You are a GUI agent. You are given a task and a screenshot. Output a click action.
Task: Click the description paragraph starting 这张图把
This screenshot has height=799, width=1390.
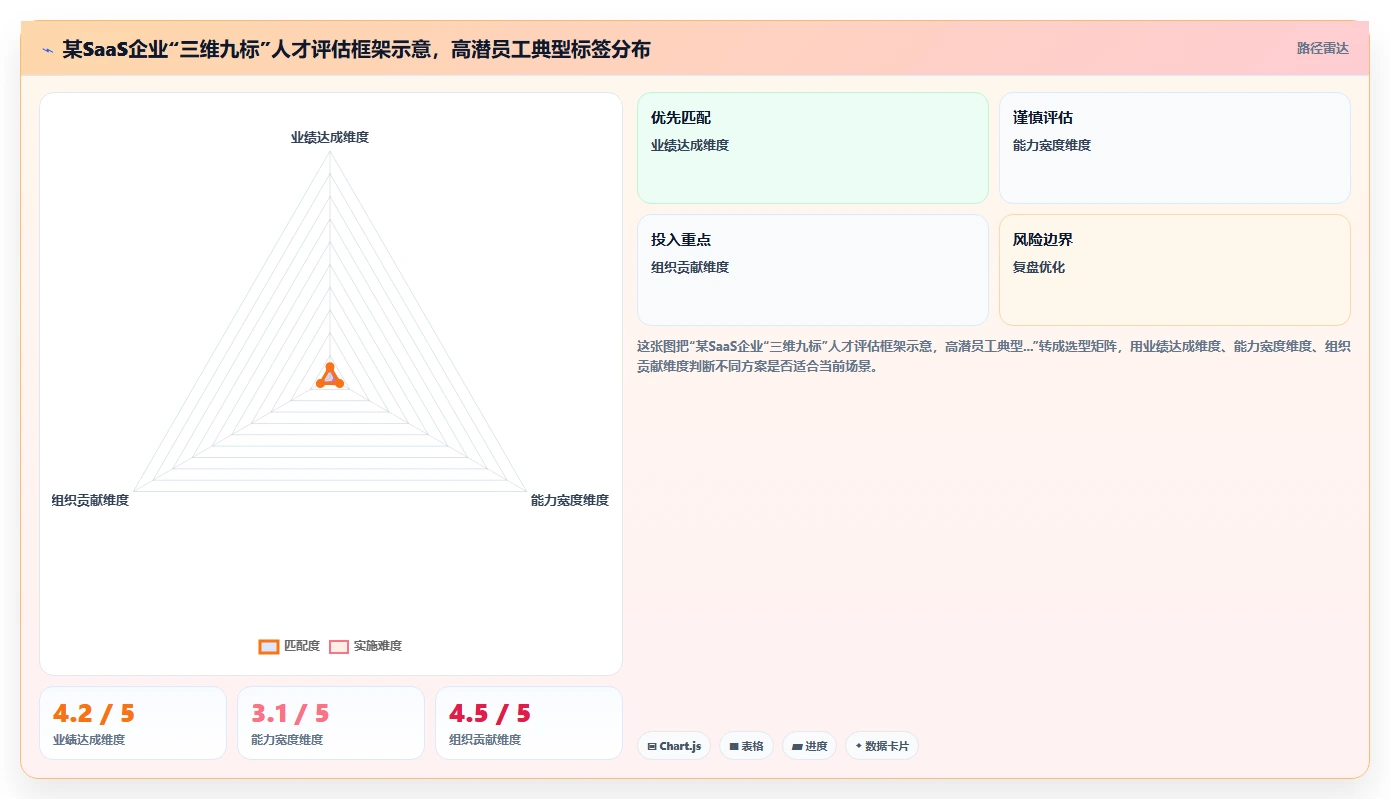click(x=993, y=356)
